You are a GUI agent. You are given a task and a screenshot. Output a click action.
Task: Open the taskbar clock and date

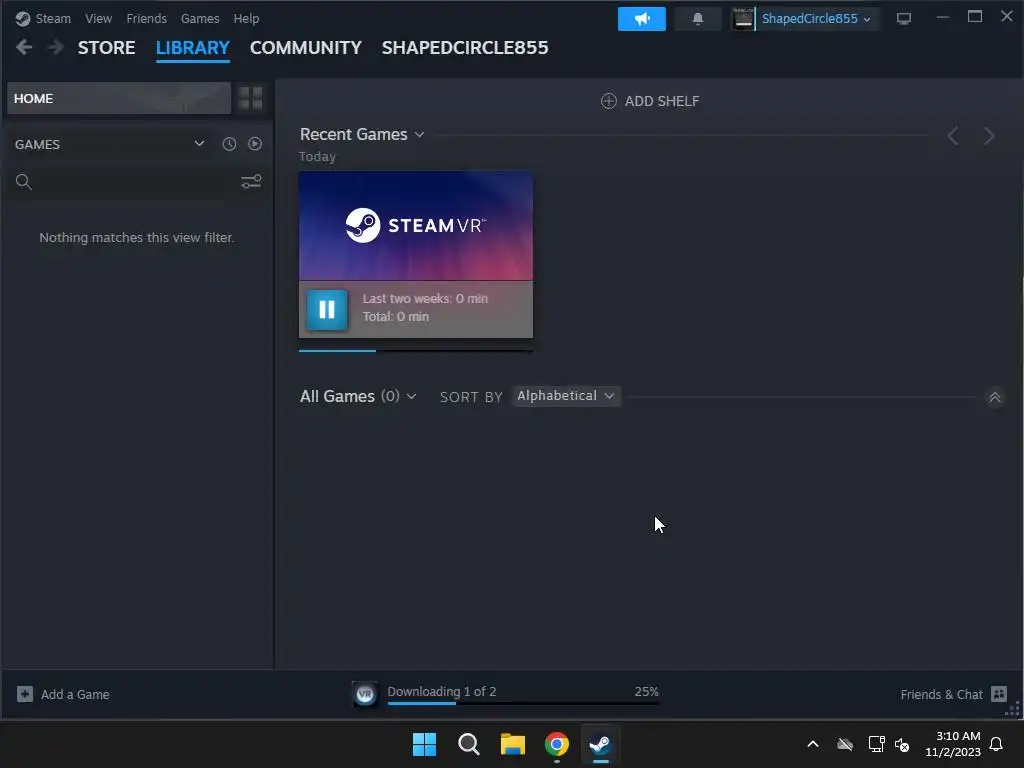[x=953, y=744]
